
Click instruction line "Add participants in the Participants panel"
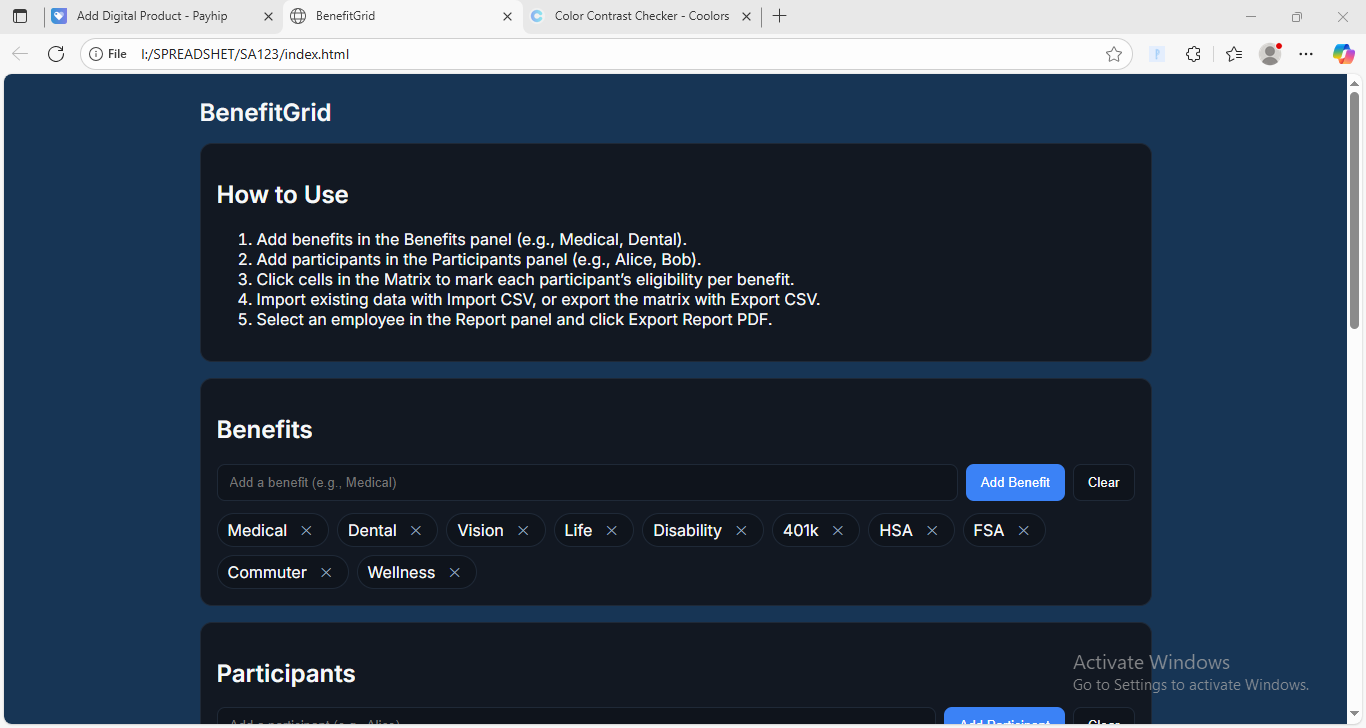pyautogui.click(x=479, y=260)
